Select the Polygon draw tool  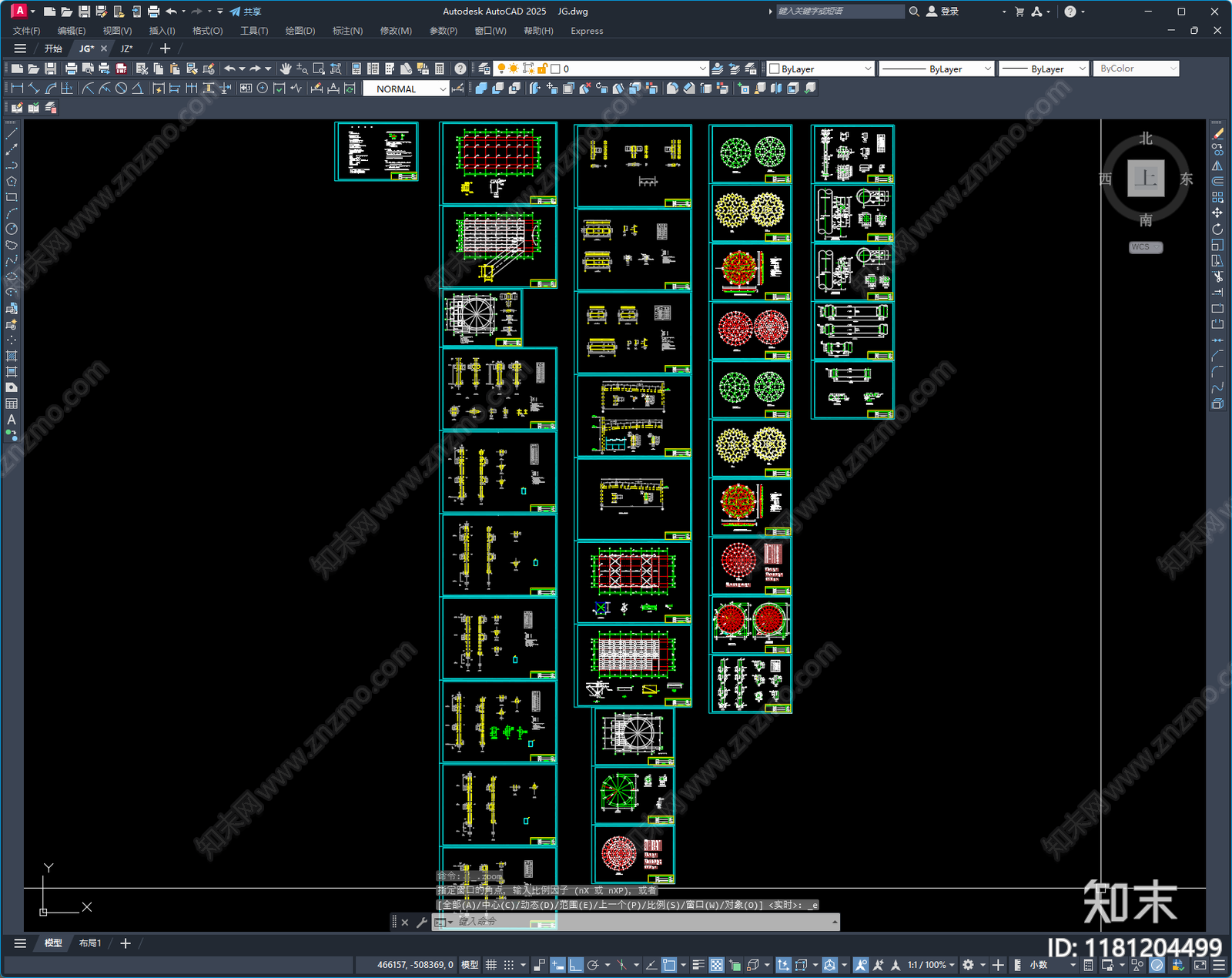pos(12,182)
